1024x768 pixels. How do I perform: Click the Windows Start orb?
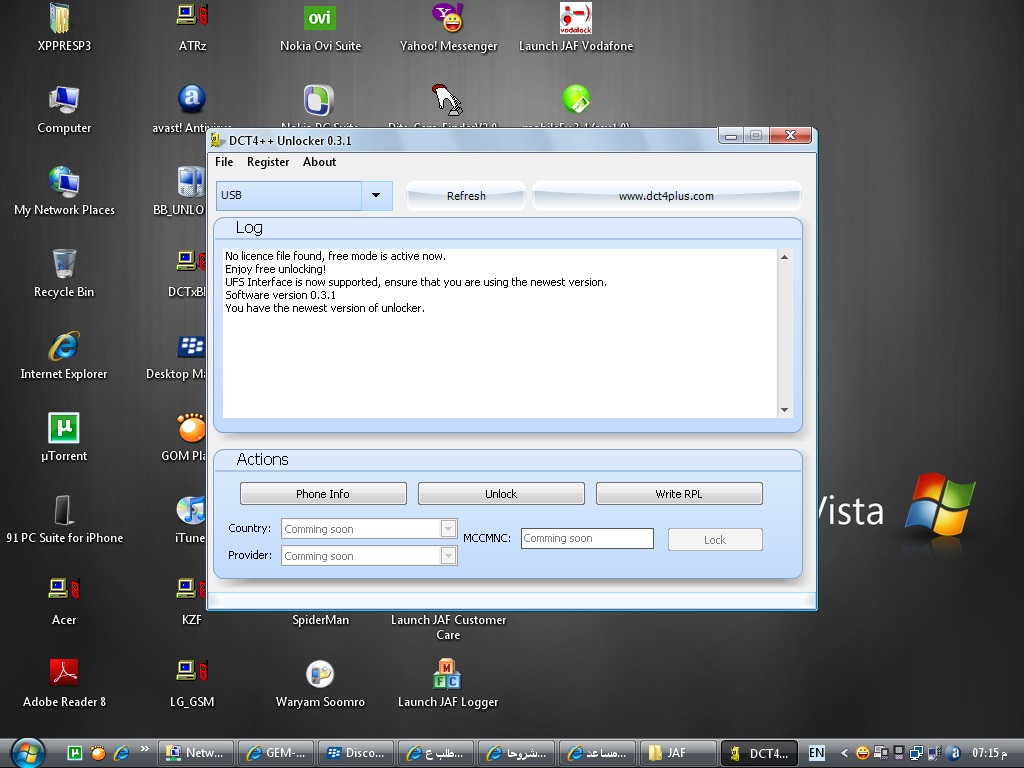[27, 752]
